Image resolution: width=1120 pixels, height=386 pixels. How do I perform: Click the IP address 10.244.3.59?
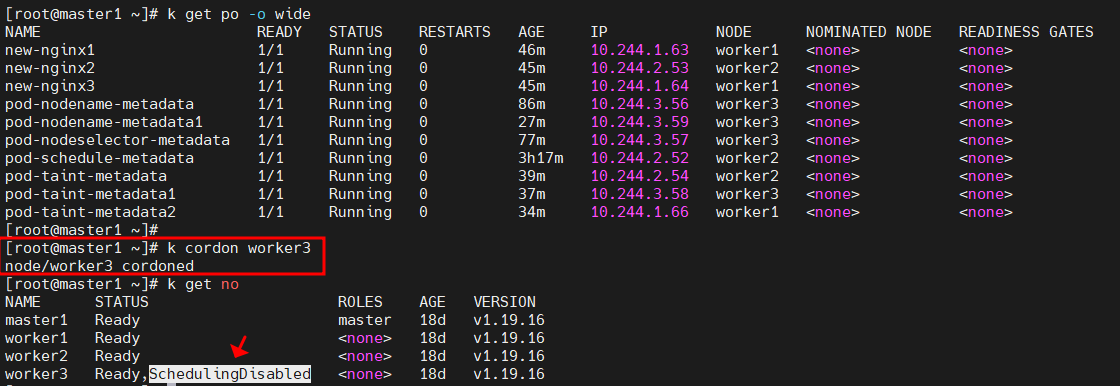click(639, 122)
